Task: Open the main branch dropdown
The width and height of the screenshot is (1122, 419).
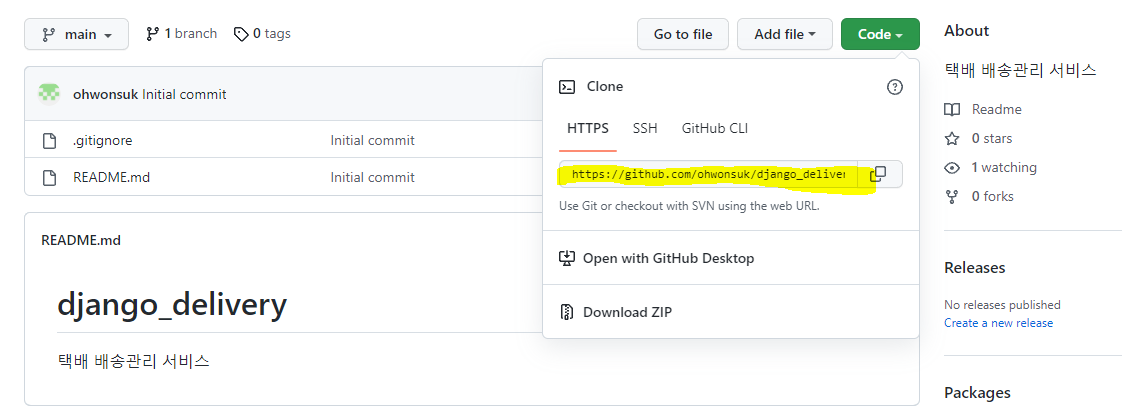Action: click(77, 34)
